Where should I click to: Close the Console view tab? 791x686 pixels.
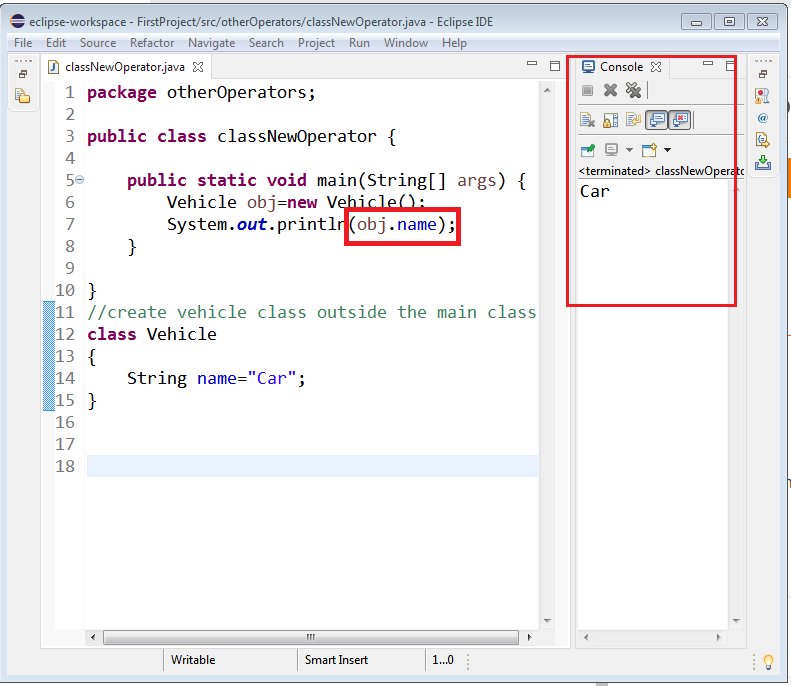(x=656, y=67)
